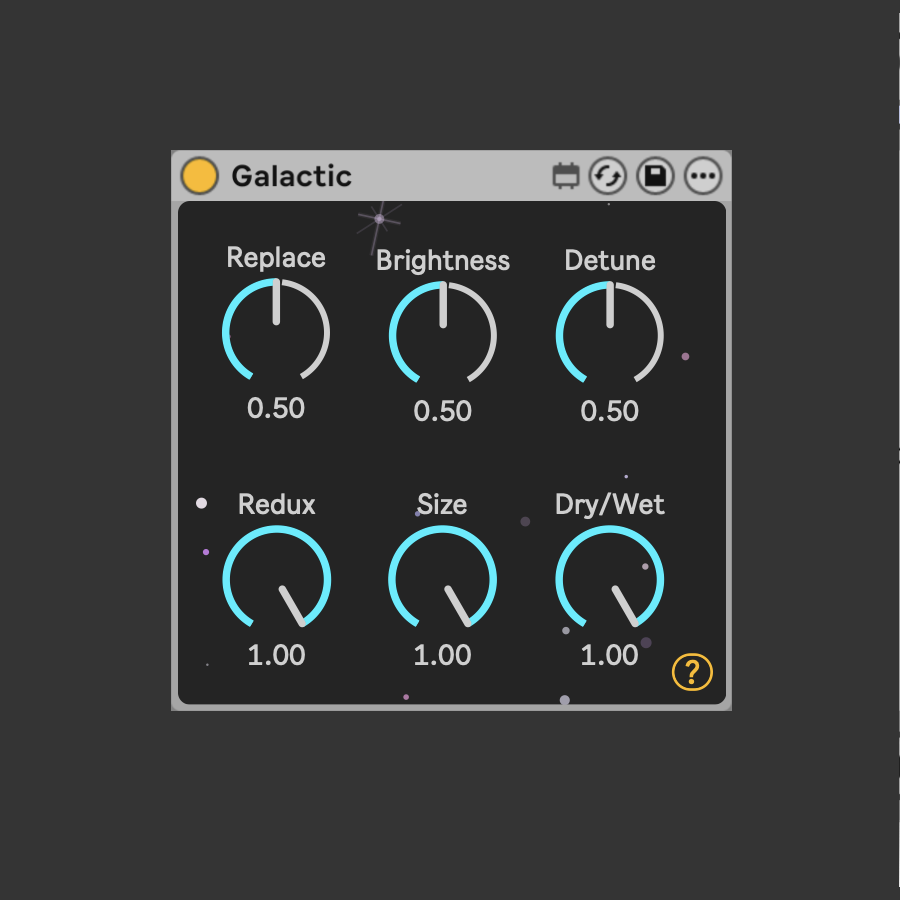The image size is (900, 900).
Task: Select the Dry/Wet value field showing 1.00
Action: tap(609, 655)
